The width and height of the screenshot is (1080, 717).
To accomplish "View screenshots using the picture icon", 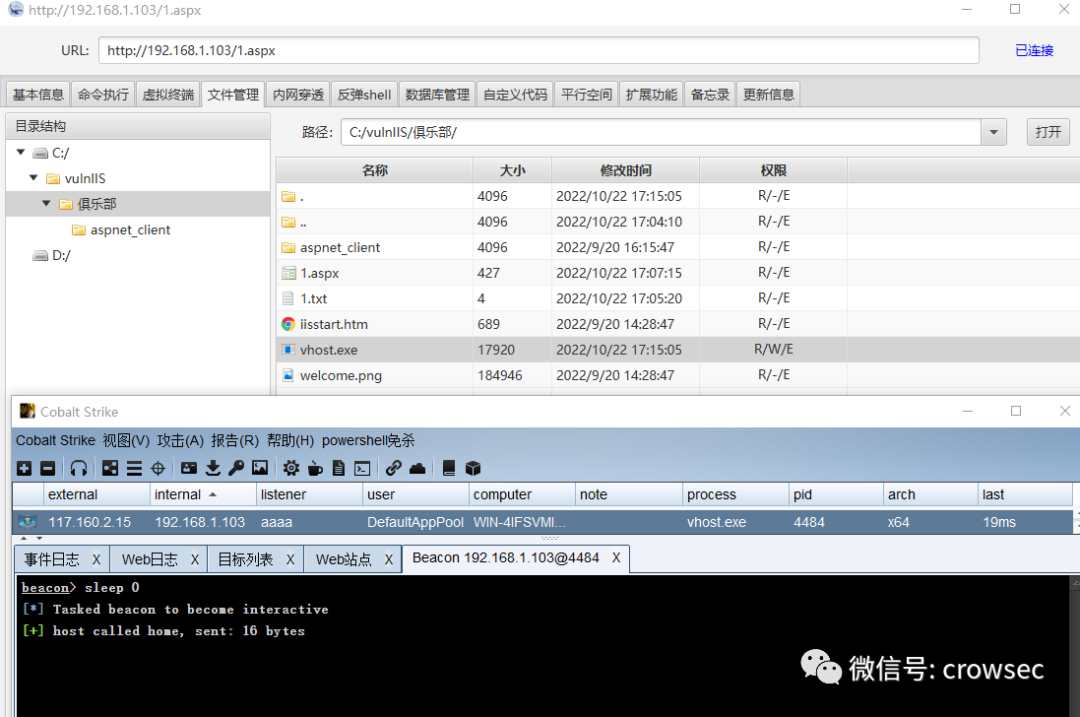I will [x=260, y=468].
